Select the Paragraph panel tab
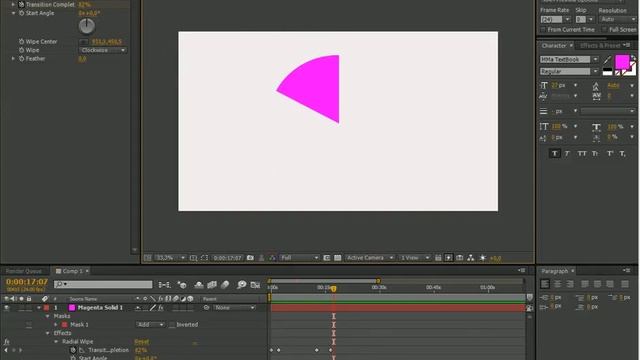The image size is (640, 360). (554, 271)
